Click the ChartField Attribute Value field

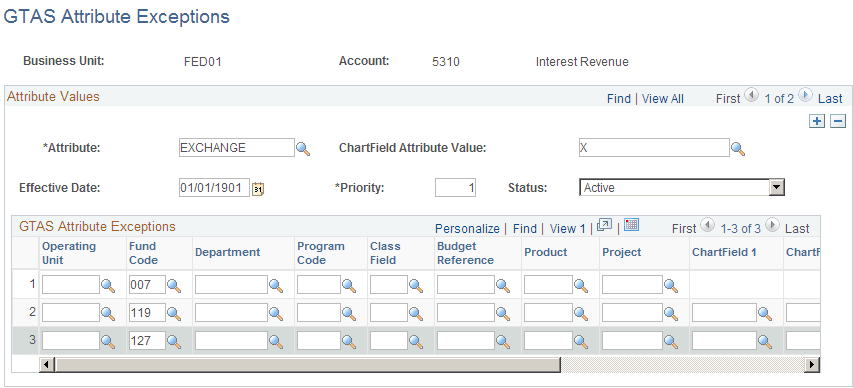(x=654, y=147)
